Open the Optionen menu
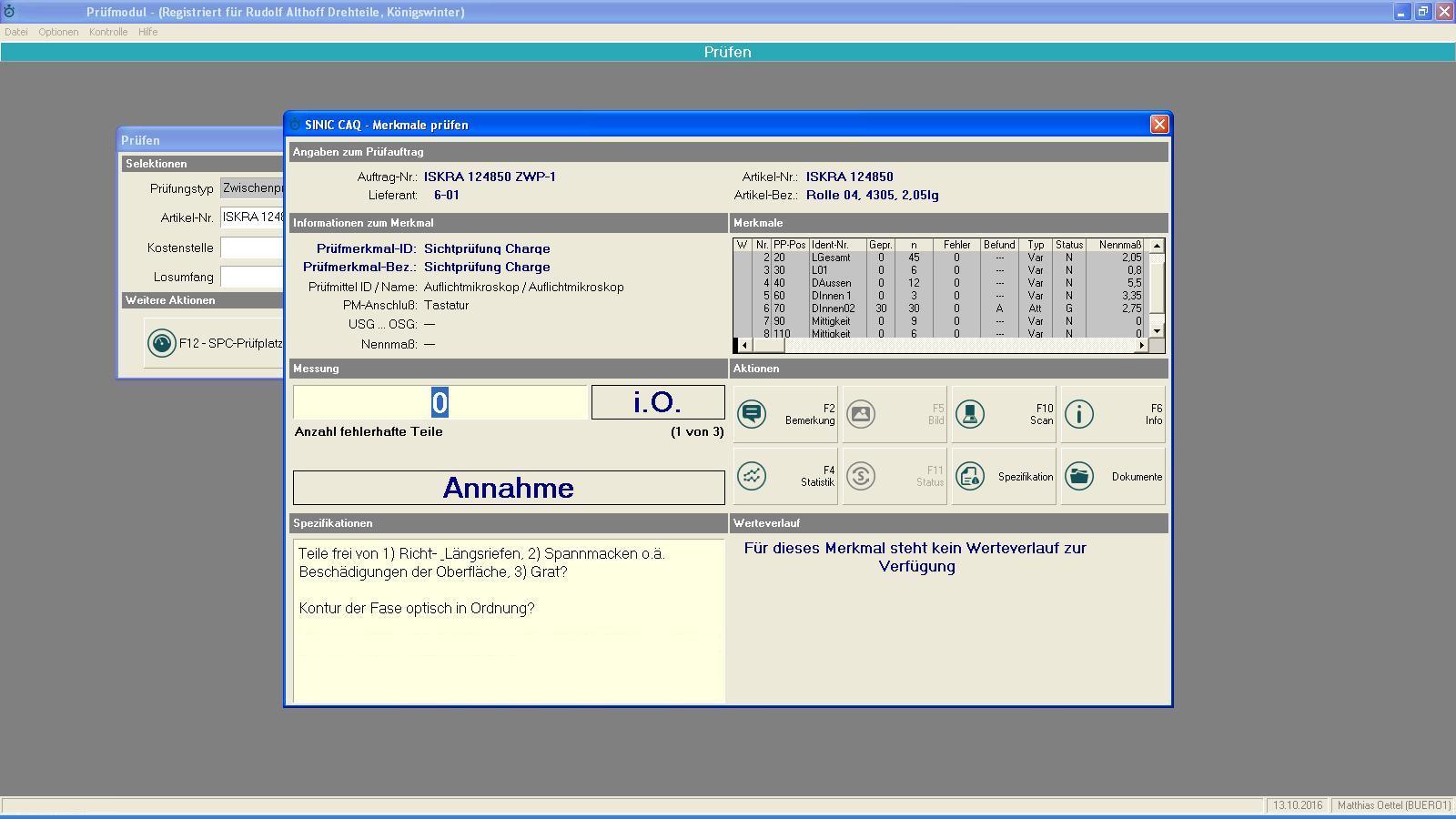This screenshot has height=819, width=1456. click(x=58, y=32)
